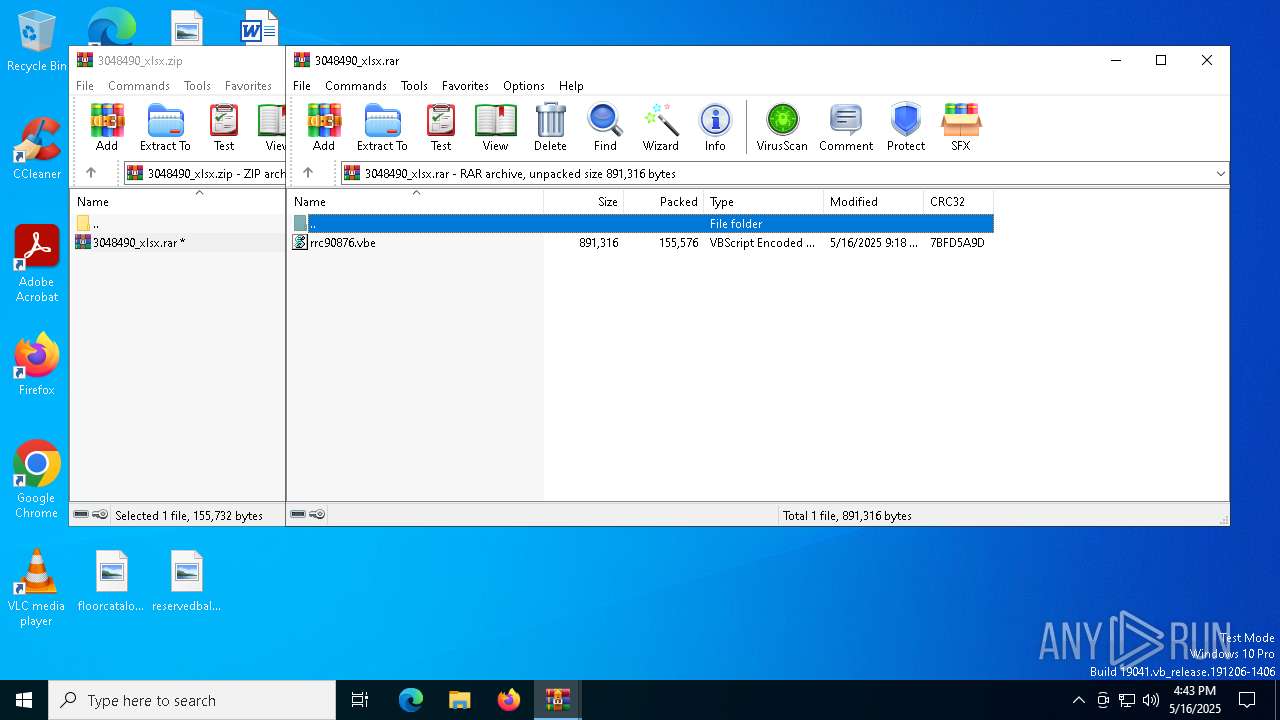This screenshot has height=720, width=1280.
Task: Open notification center icon
Action: tap(1247, 700)
